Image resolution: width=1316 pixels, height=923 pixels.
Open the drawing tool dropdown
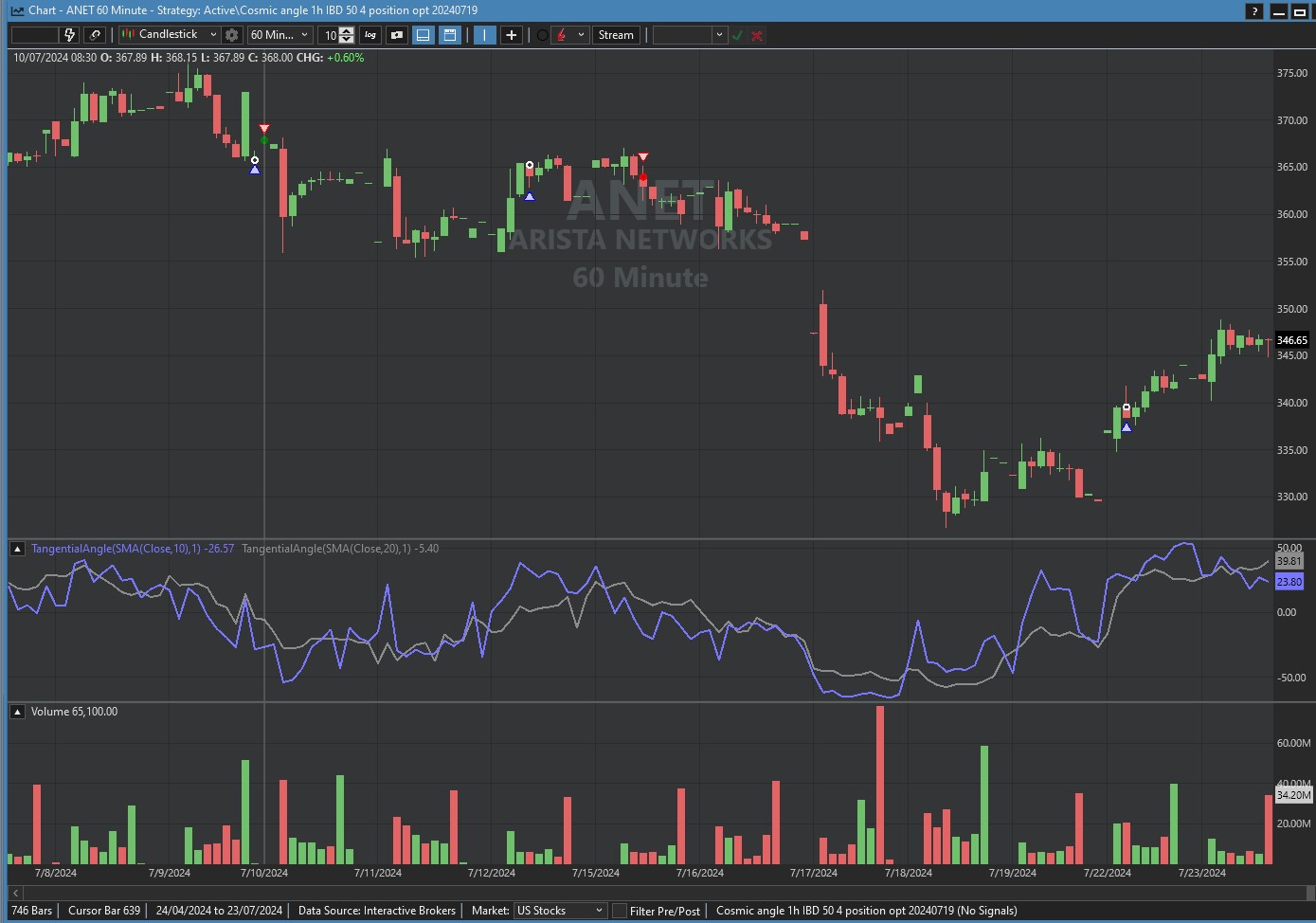click(581, 35)
